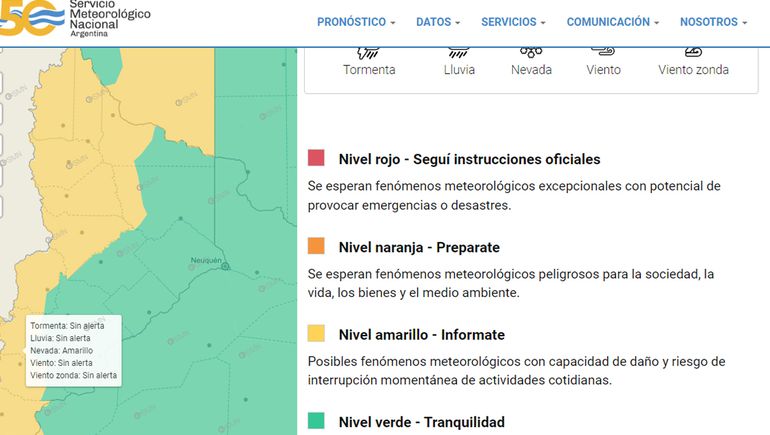Expand the COMUNICACIÓN menu
770x435 pixels.
click(x=612, y=22)
